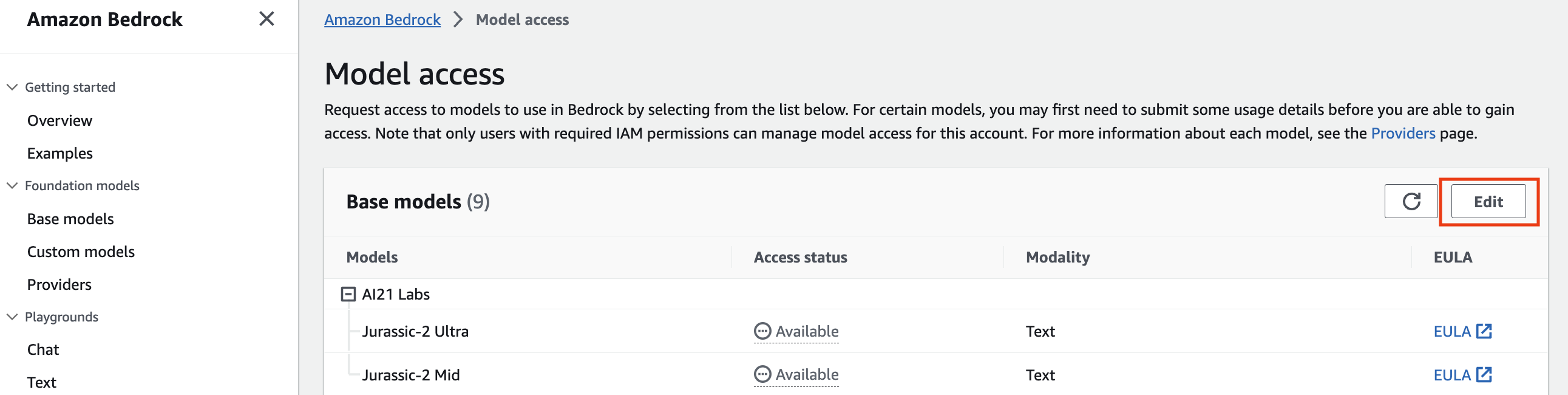Image resolution: width=1568 pixels, height=395 pixels.
Task: Follow the Providers link in description
Action: (1402, 133)
